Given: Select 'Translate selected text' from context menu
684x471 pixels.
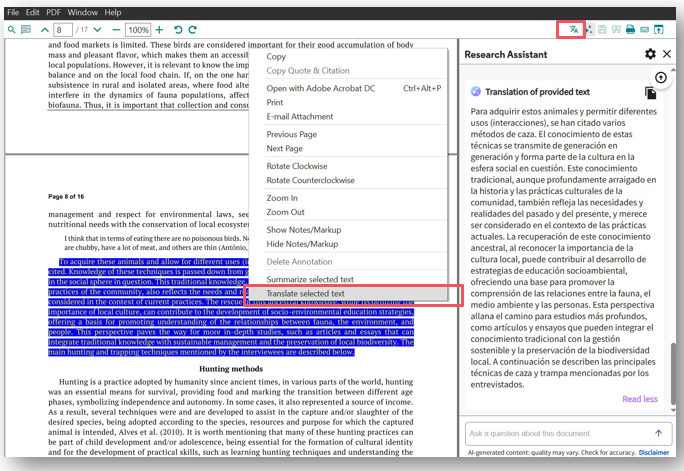Looking at the screenshot, I should tap(305, 294).
